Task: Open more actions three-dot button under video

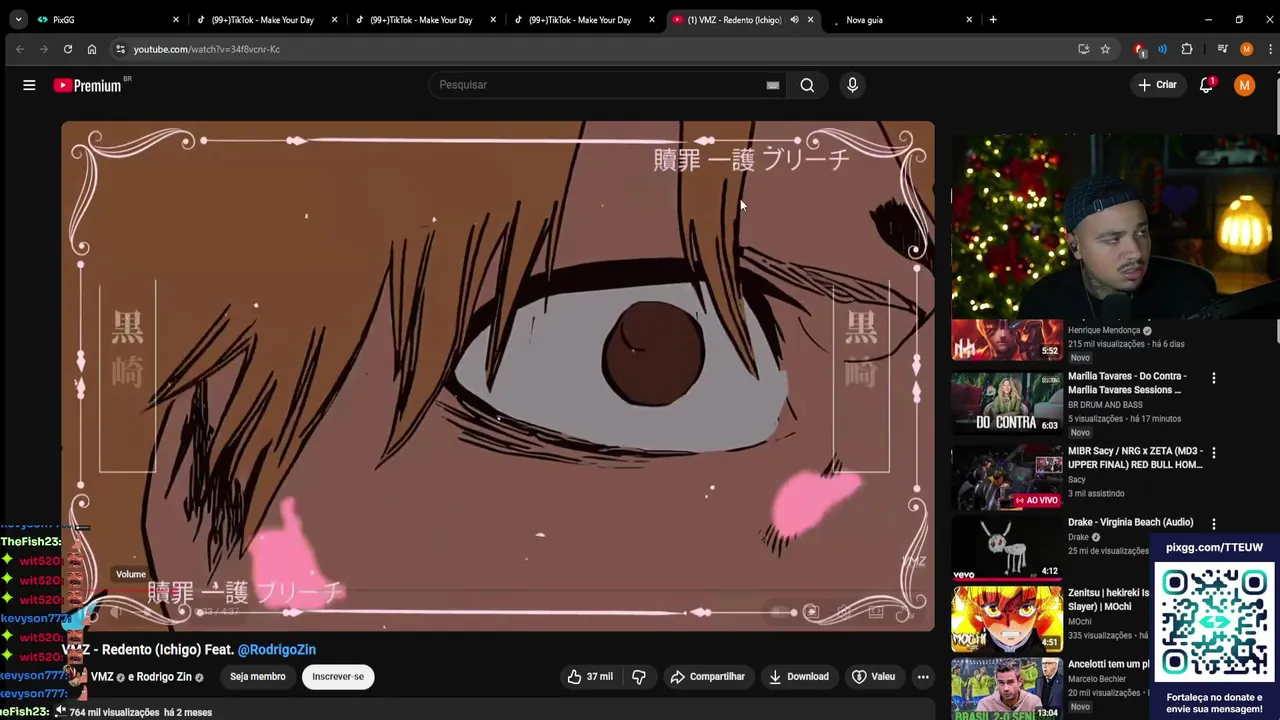Action: 923,677
